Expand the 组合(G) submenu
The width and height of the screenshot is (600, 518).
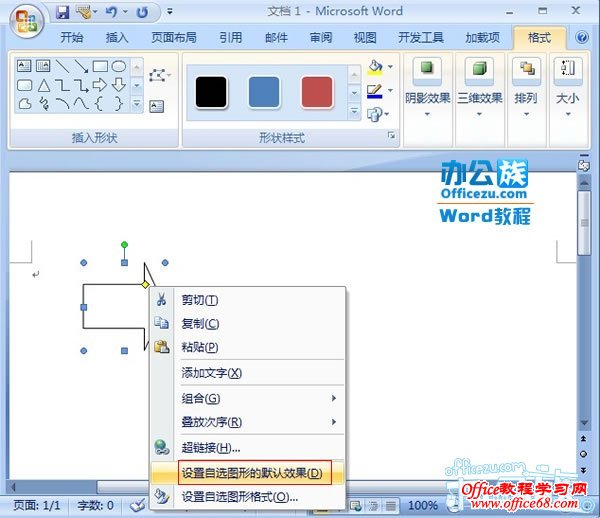pyautogui.click(x=248, y=398)
